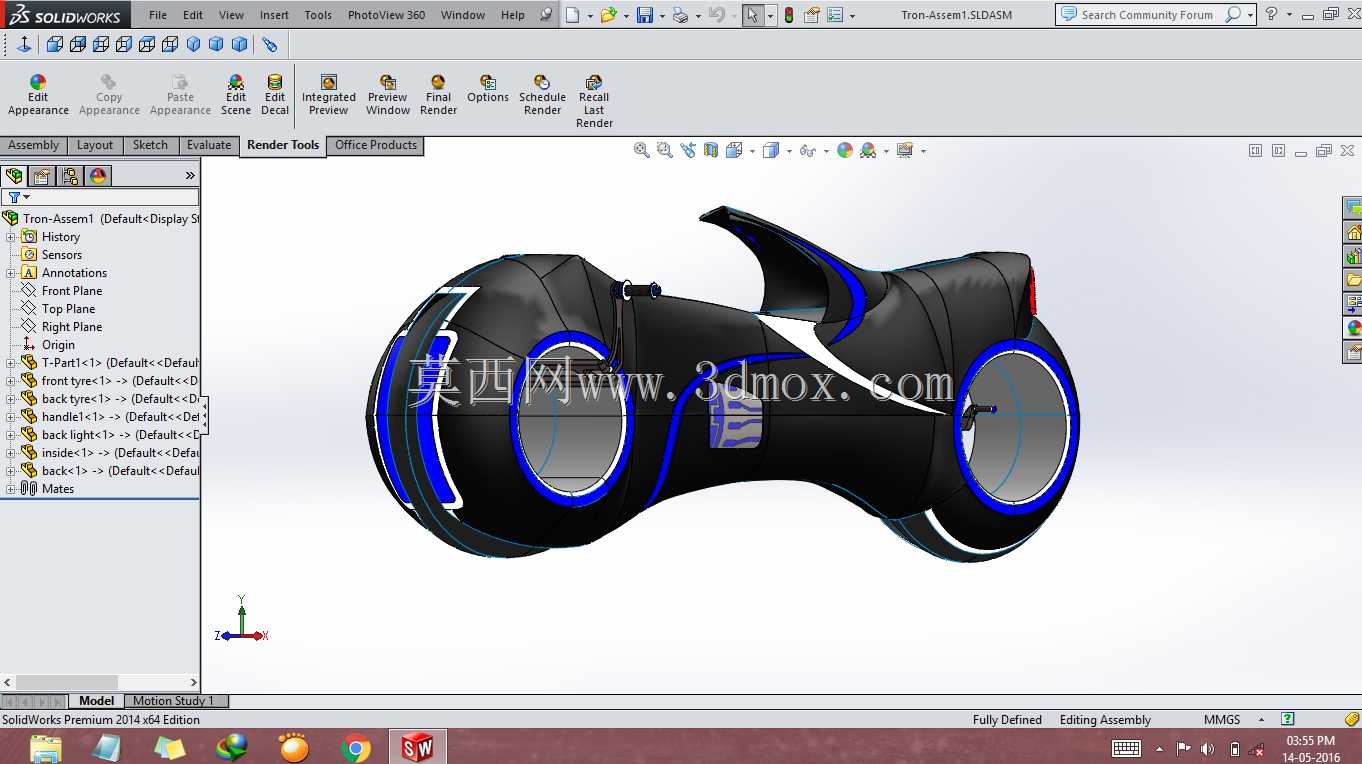The width and height of the screenshot is (1362, 764).
Task: Open the DisplayManager tab
Action: point(98,176)
